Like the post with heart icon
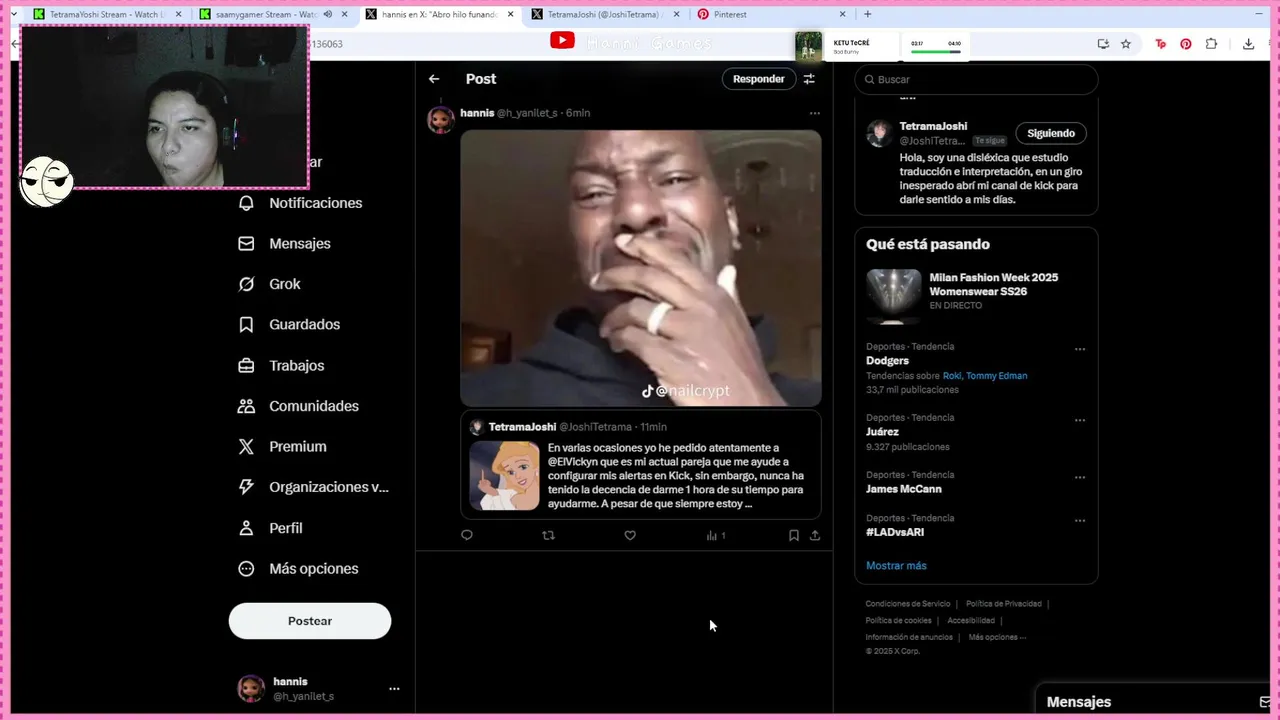This screenshot has height=720, width=1280. (x=630, y=535)
